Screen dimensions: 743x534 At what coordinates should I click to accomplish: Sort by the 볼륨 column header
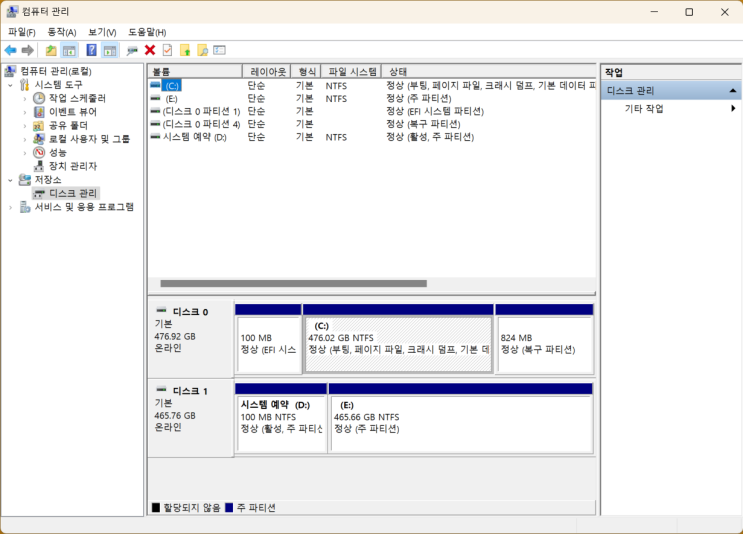tap(195, 72)
